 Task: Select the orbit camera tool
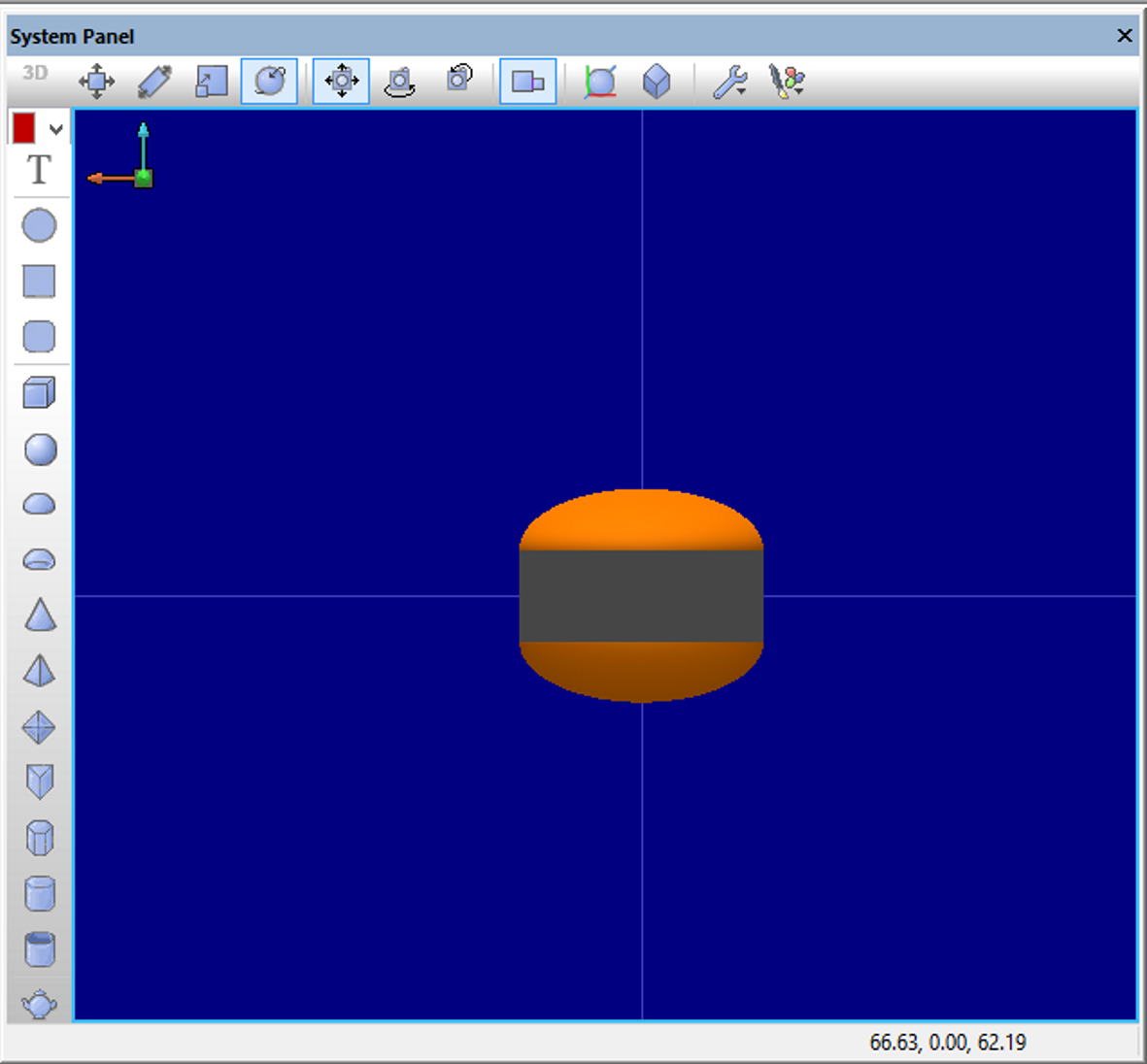[x=399, y=82]
